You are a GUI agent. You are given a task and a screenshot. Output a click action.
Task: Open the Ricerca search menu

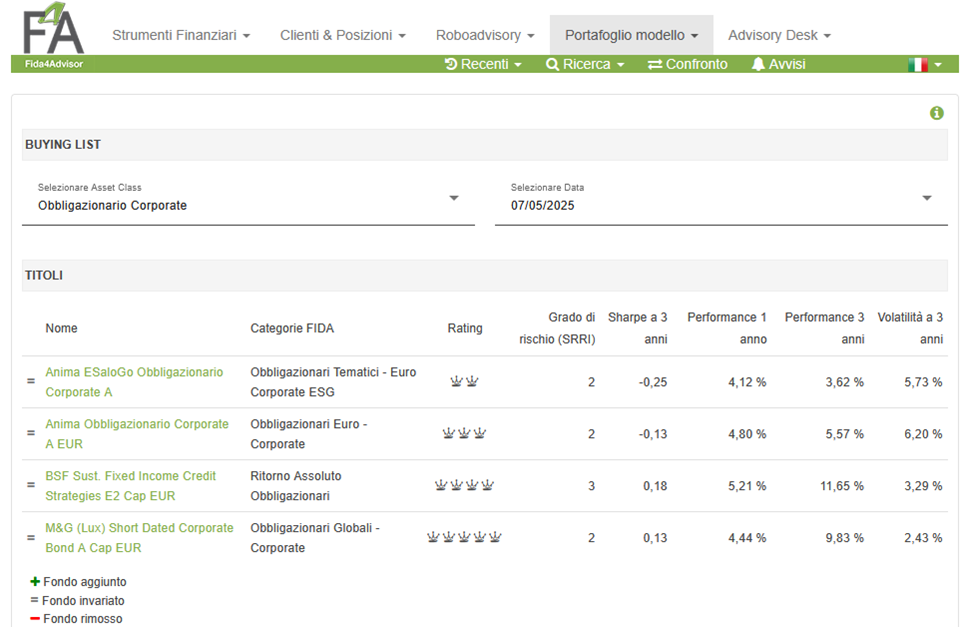(x=585, y=65)
